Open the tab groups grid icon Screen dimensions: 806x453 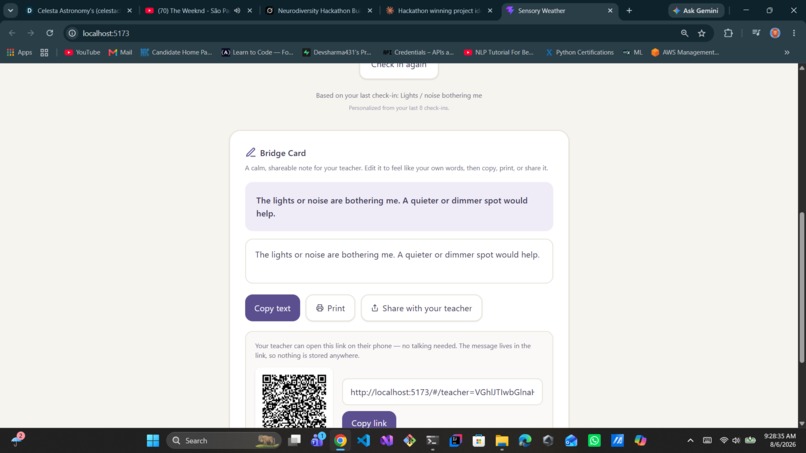44,52
